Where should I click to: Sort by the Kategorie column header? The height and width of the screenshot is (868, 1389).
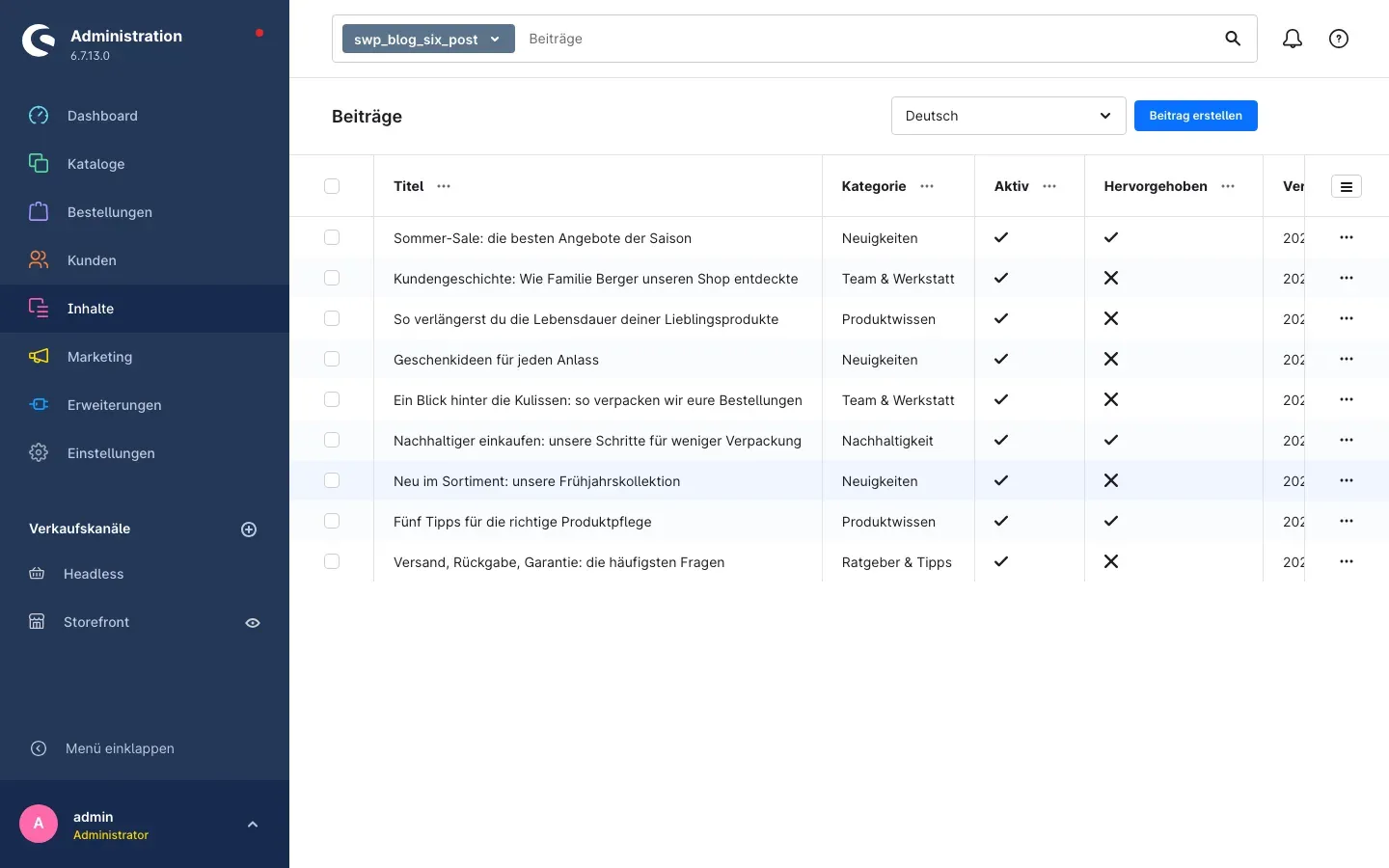(873, 186)
